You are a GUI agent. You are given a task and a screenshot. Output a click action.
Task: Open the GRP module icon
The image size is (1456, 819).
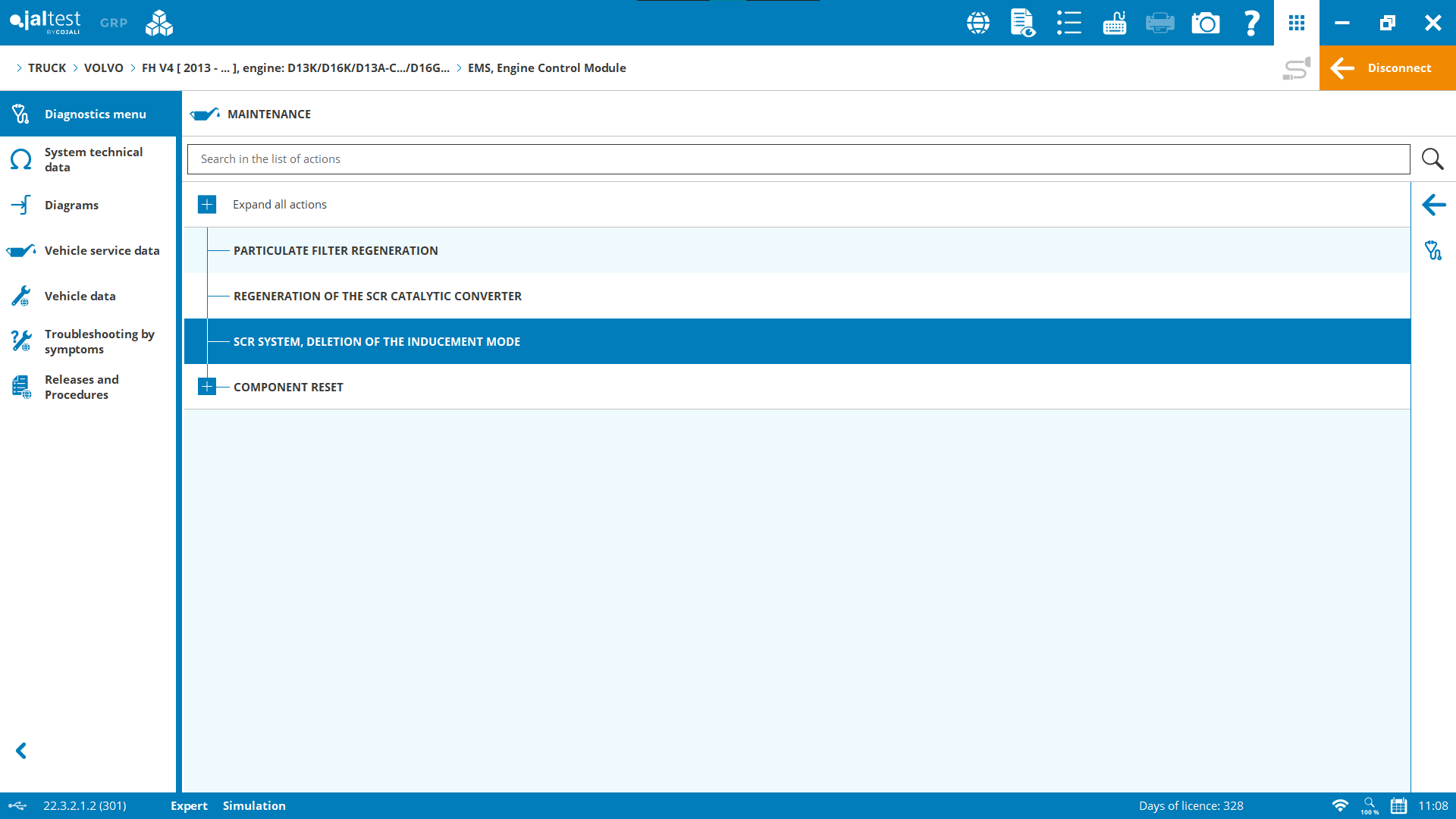click(114, 23)
